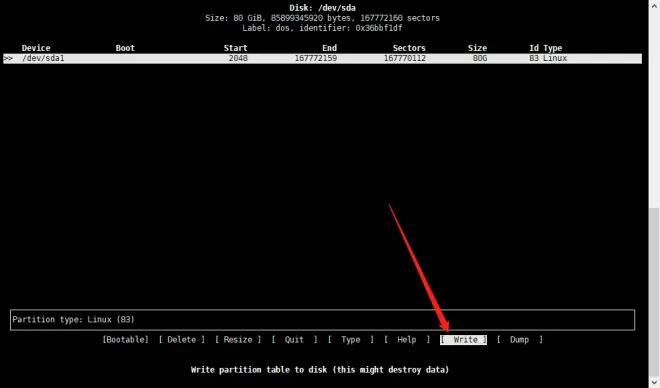Select the Resize menu option
Viewport: 660px width, 388px height.
(238, 340)
